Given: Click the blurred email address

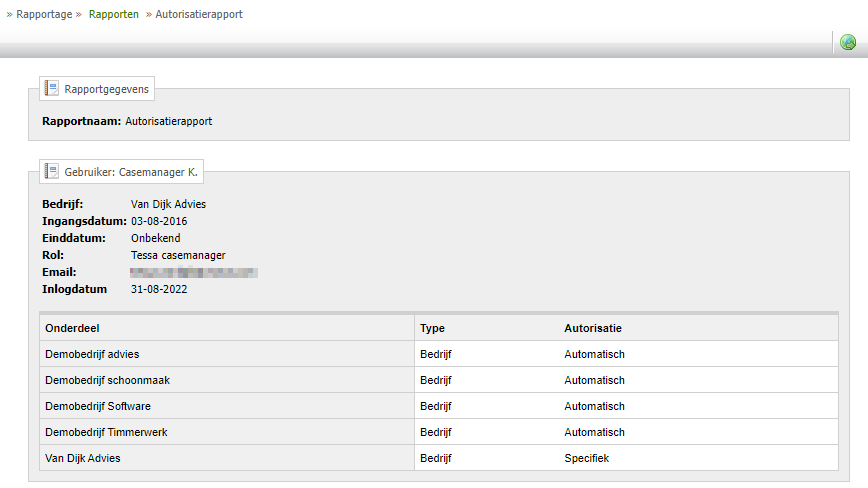Looking at the screenshot, I should (194, 272).
